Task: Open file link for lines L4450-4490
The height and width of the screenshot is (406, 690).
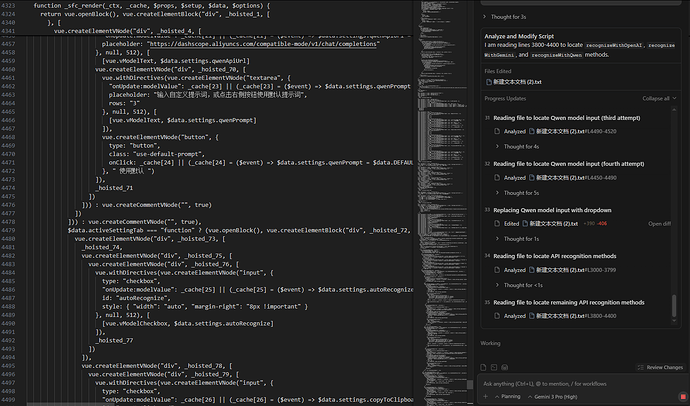Action: [573, 178]
